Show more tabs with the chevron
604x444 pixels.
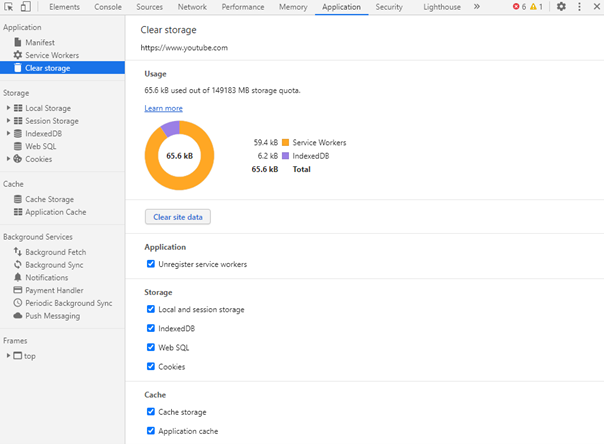[476, 7]
